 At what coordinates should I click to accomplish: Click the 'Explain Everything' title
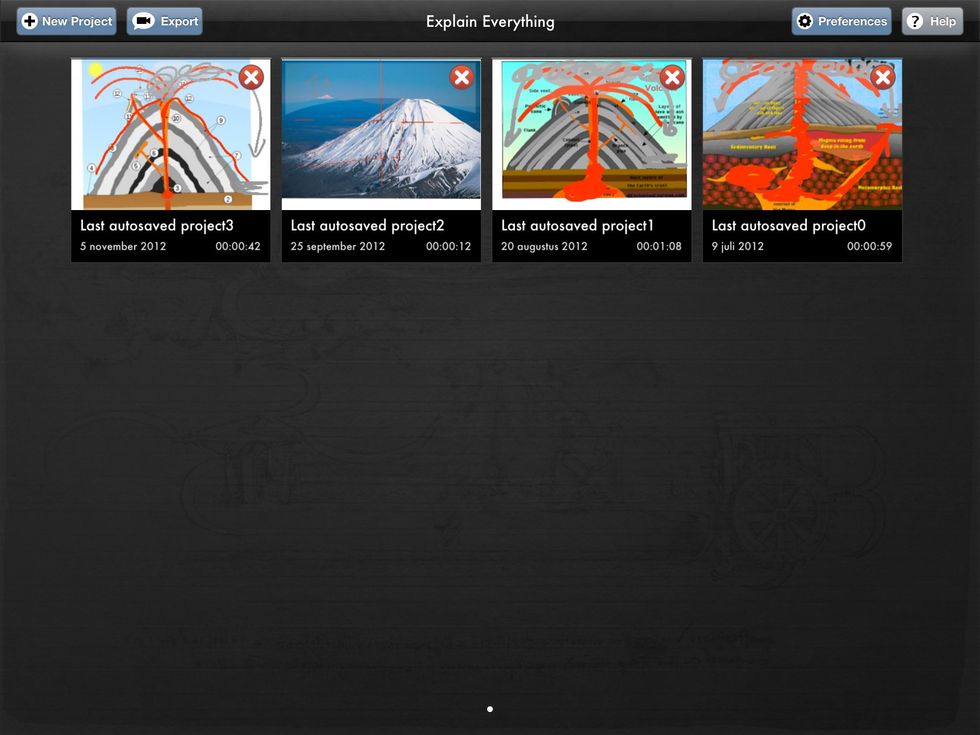(490, 22)
